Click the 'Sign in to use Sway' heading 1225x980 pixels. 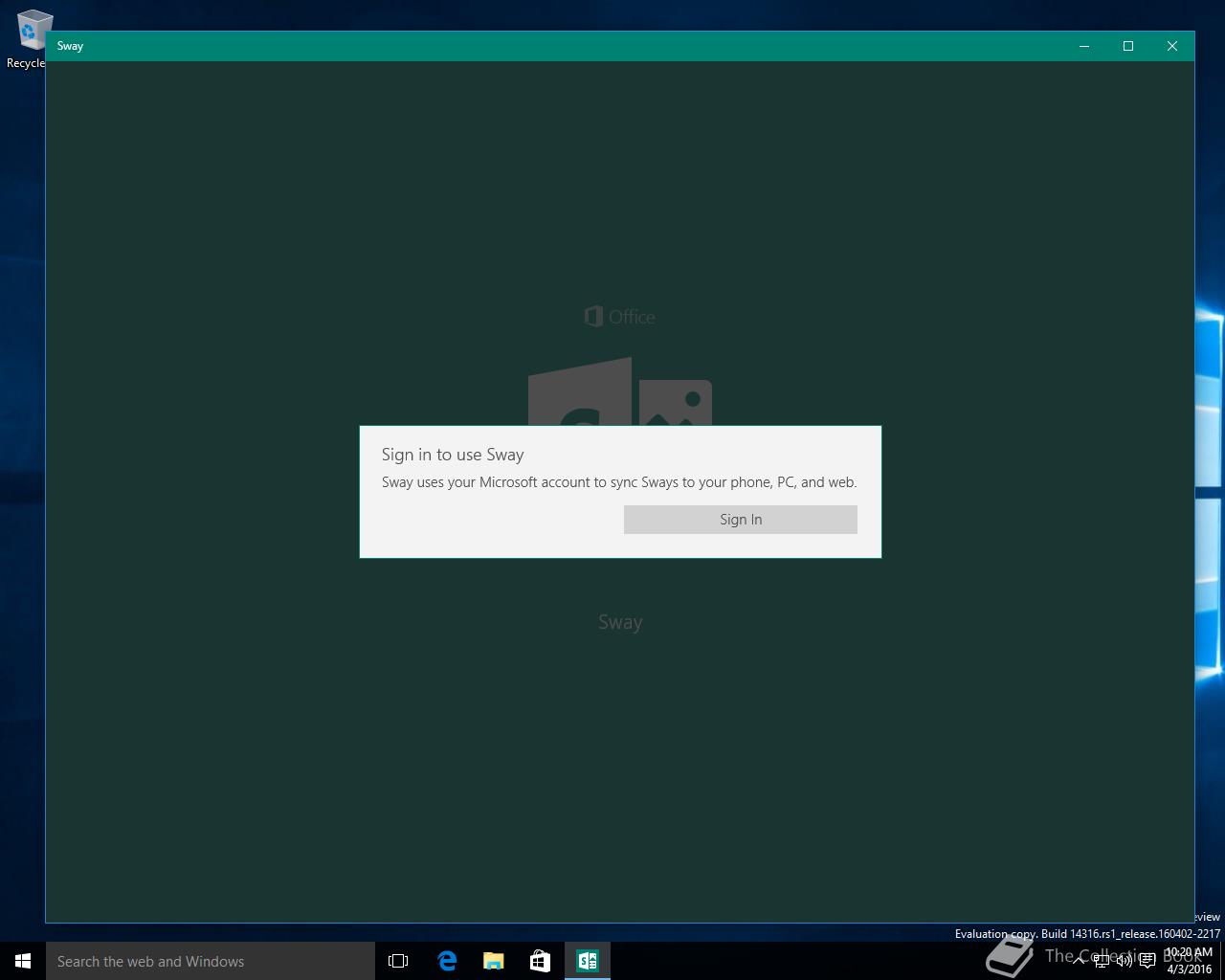pyautogui.click(x=453, y=455)
